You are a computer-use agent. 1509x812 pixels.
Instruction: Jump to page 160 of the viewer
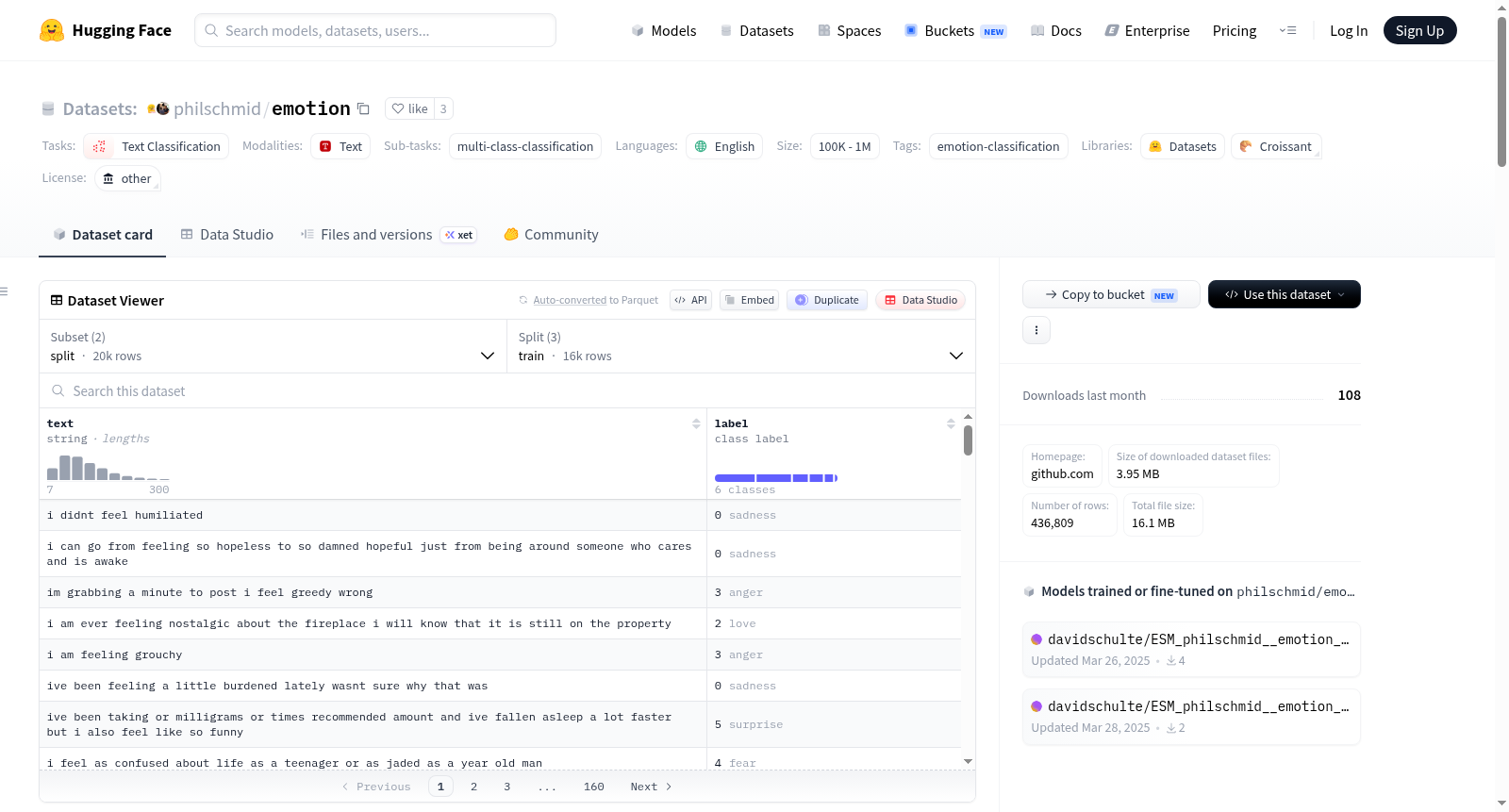click(594, 787)
